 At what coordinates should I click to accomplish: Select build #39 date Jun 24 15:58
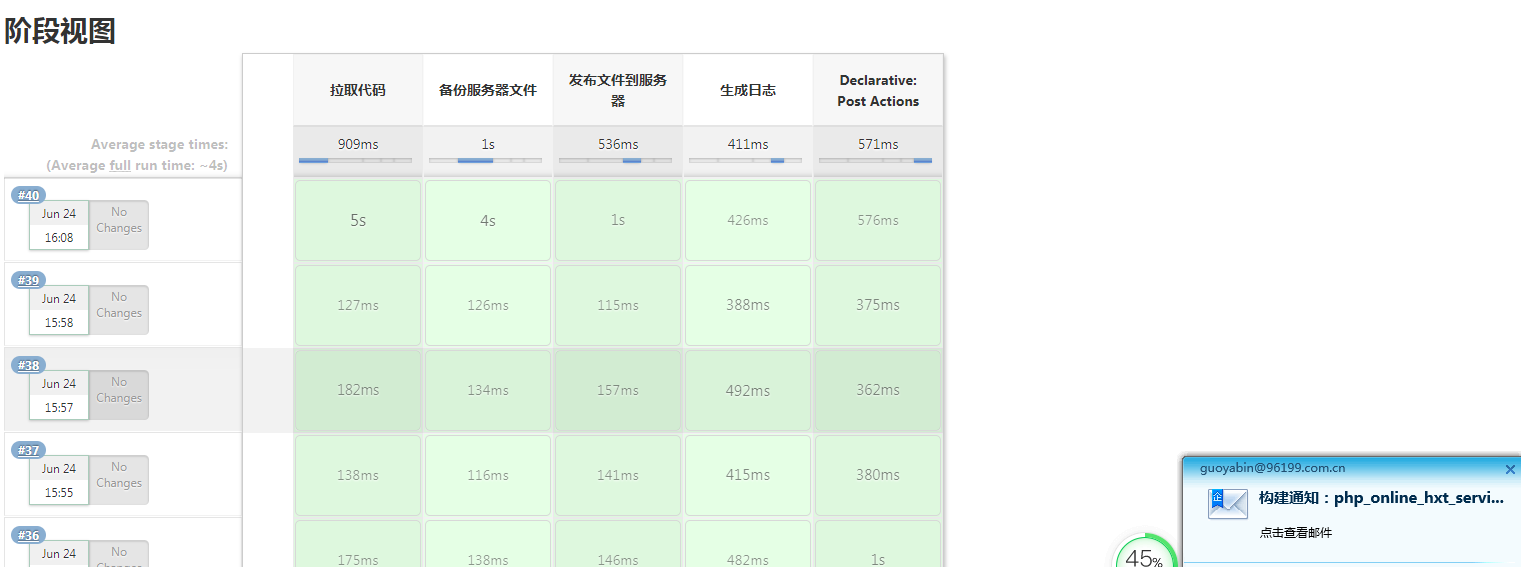59,310
